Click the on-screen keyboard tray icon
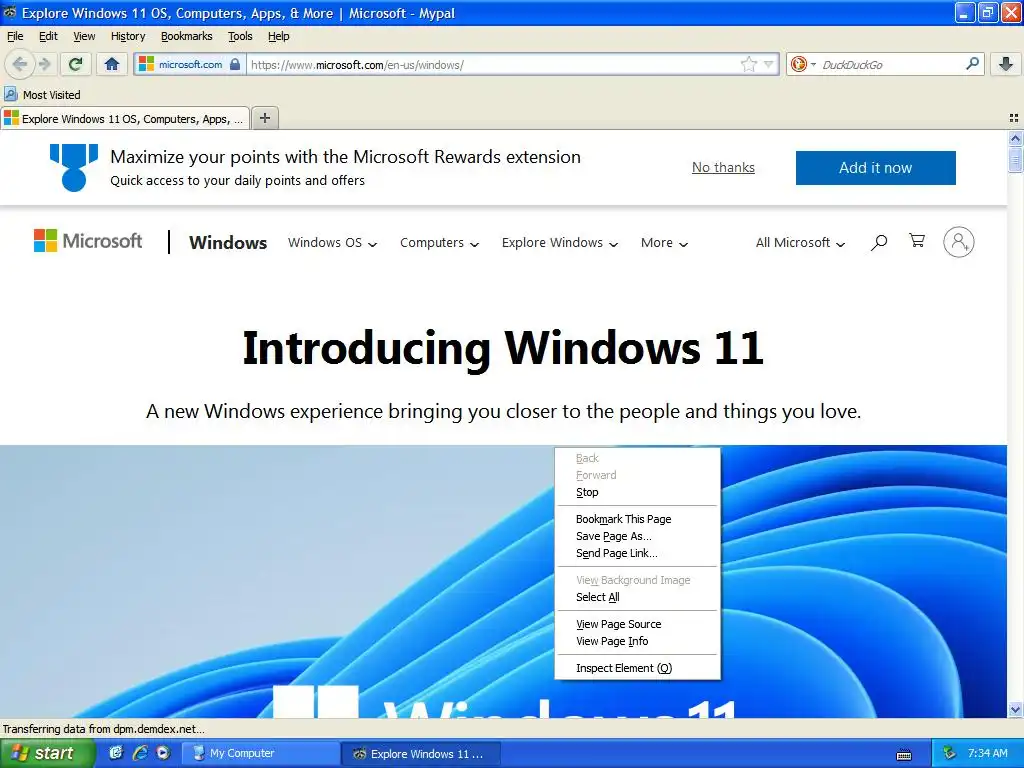Screen dimensions: 1024x768 [x=904, y=755]
